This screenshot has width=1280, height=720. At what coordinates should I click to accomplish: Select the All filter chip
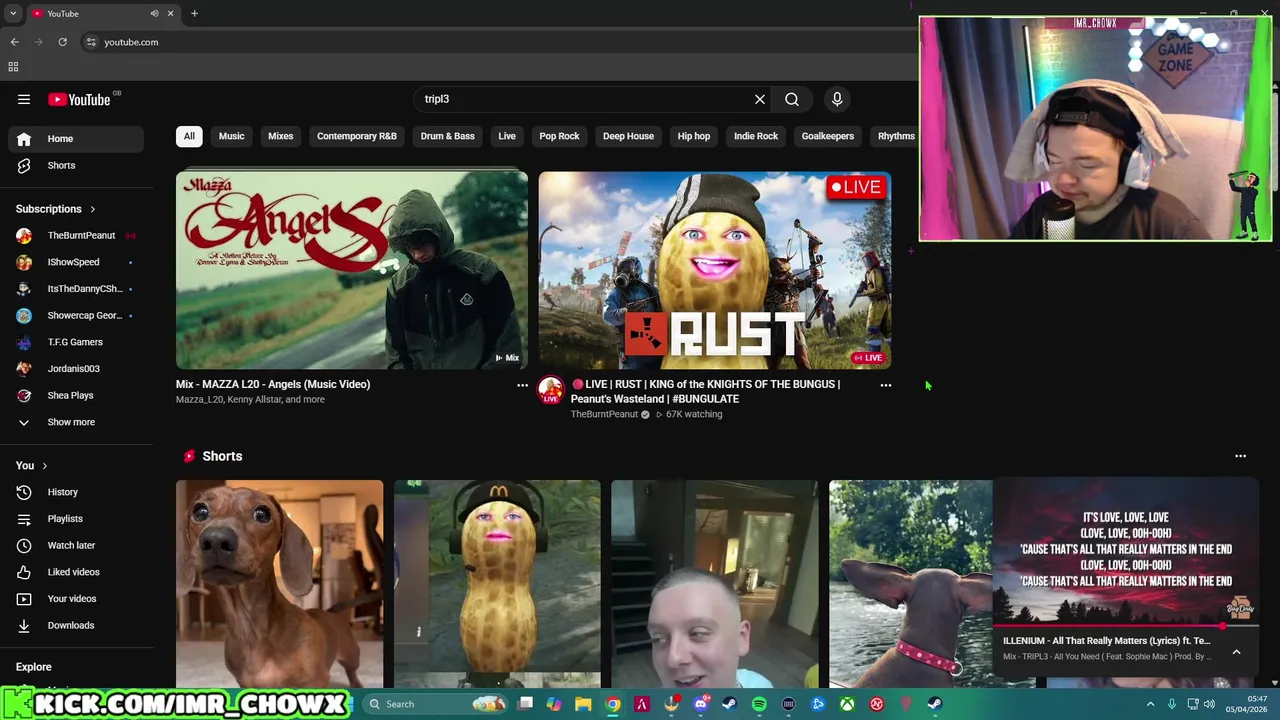[x=189, y=136]
